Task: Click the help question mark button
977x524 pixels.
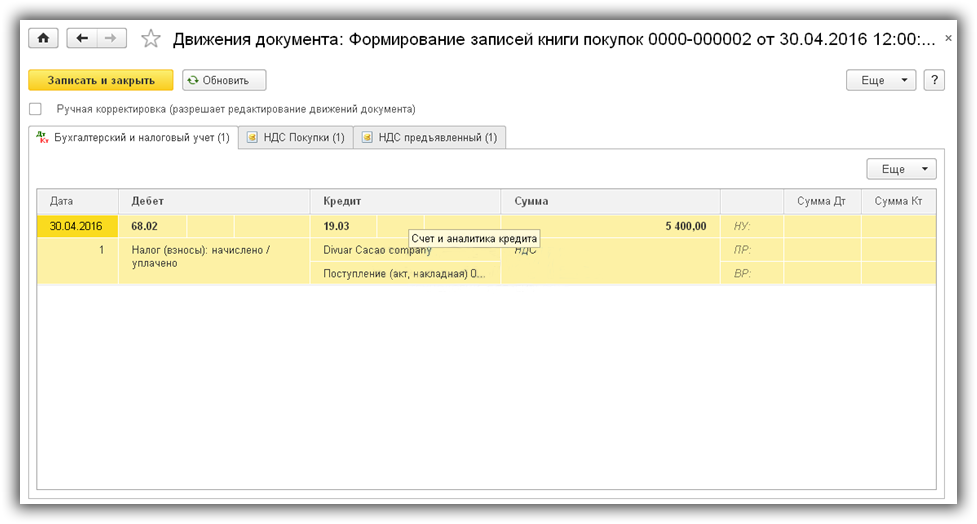Action: coord(934,80)
